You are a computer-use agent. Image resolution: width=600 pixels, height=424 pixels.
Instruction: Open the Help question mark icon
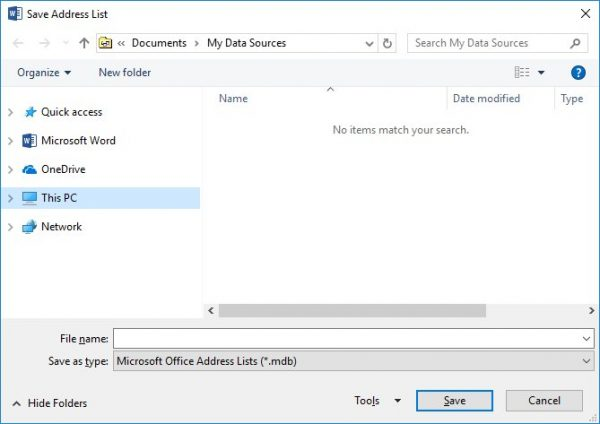pyautogui.click(x=578, y=72)
